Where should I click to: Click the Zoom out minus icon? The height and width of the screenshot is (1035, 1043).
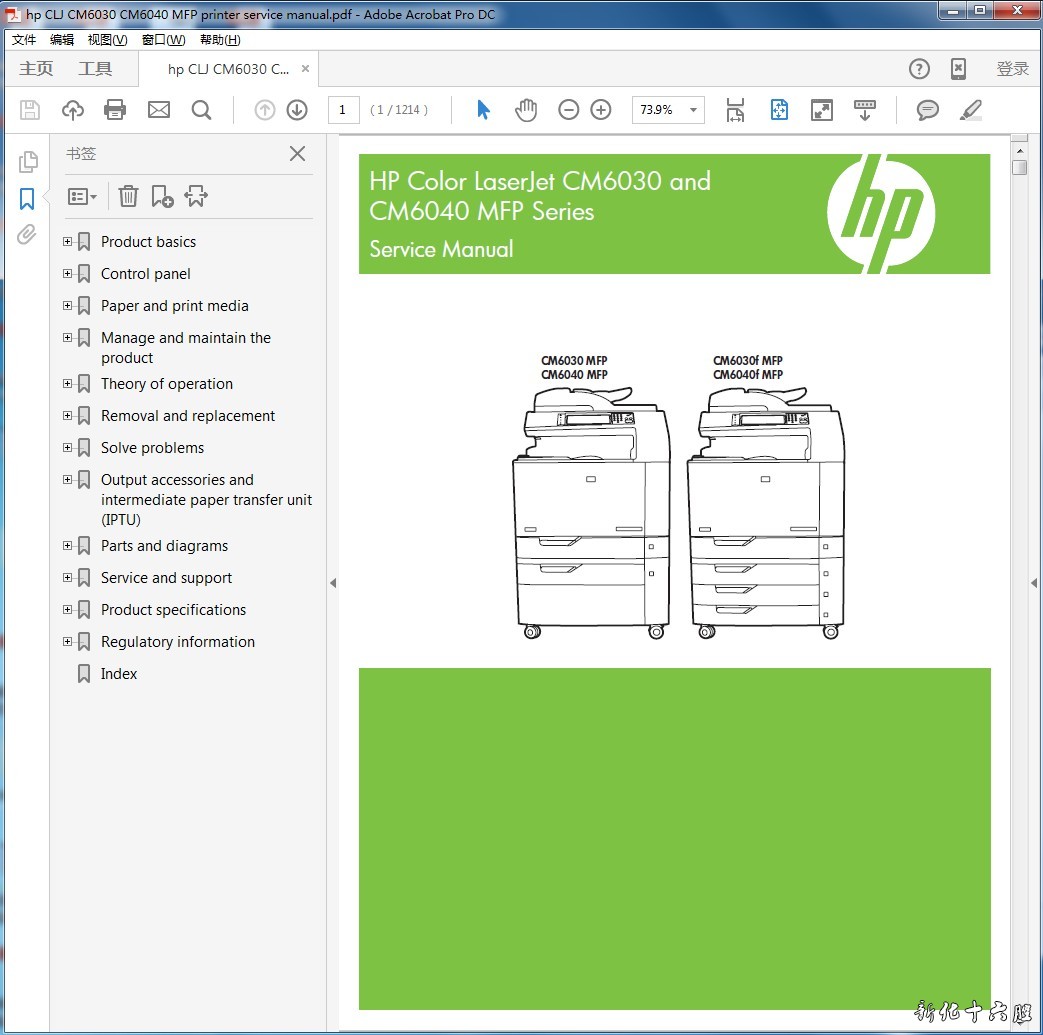click(x=568, y=110)
